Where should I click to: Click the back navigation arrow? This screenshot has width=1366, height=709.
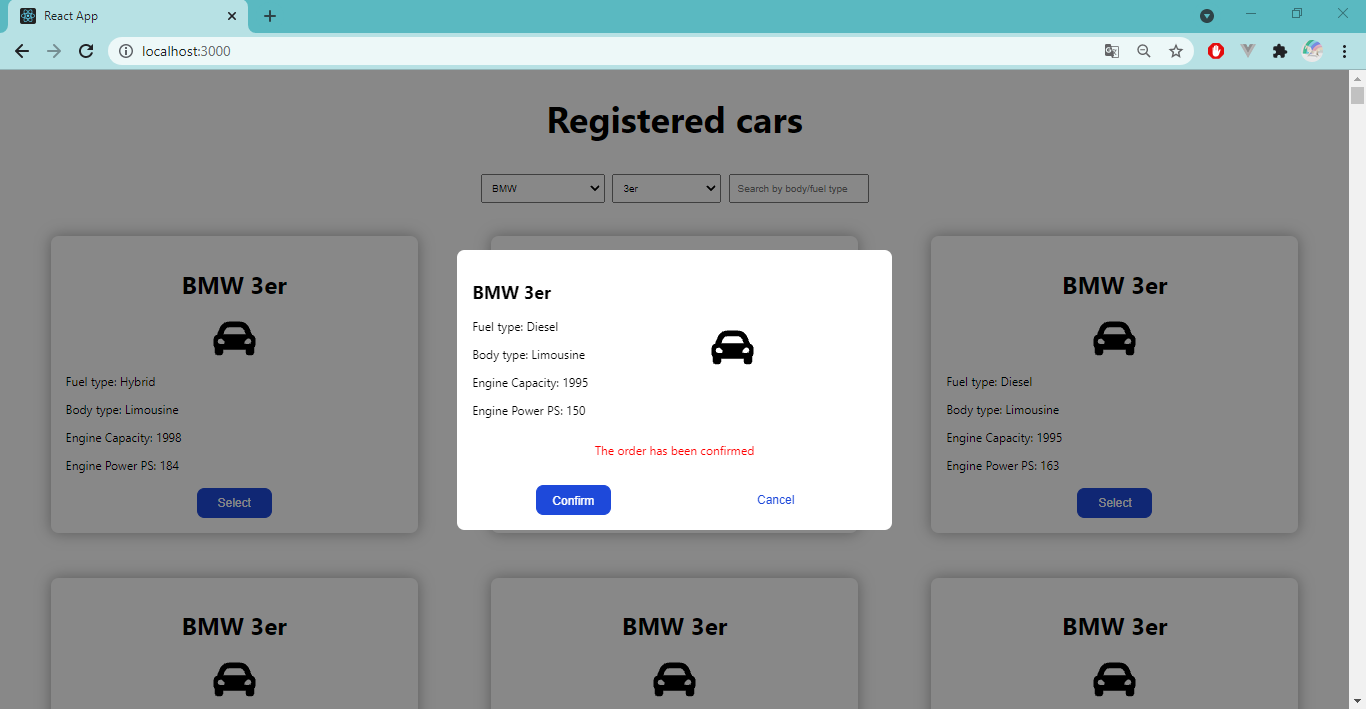(22, 50)
